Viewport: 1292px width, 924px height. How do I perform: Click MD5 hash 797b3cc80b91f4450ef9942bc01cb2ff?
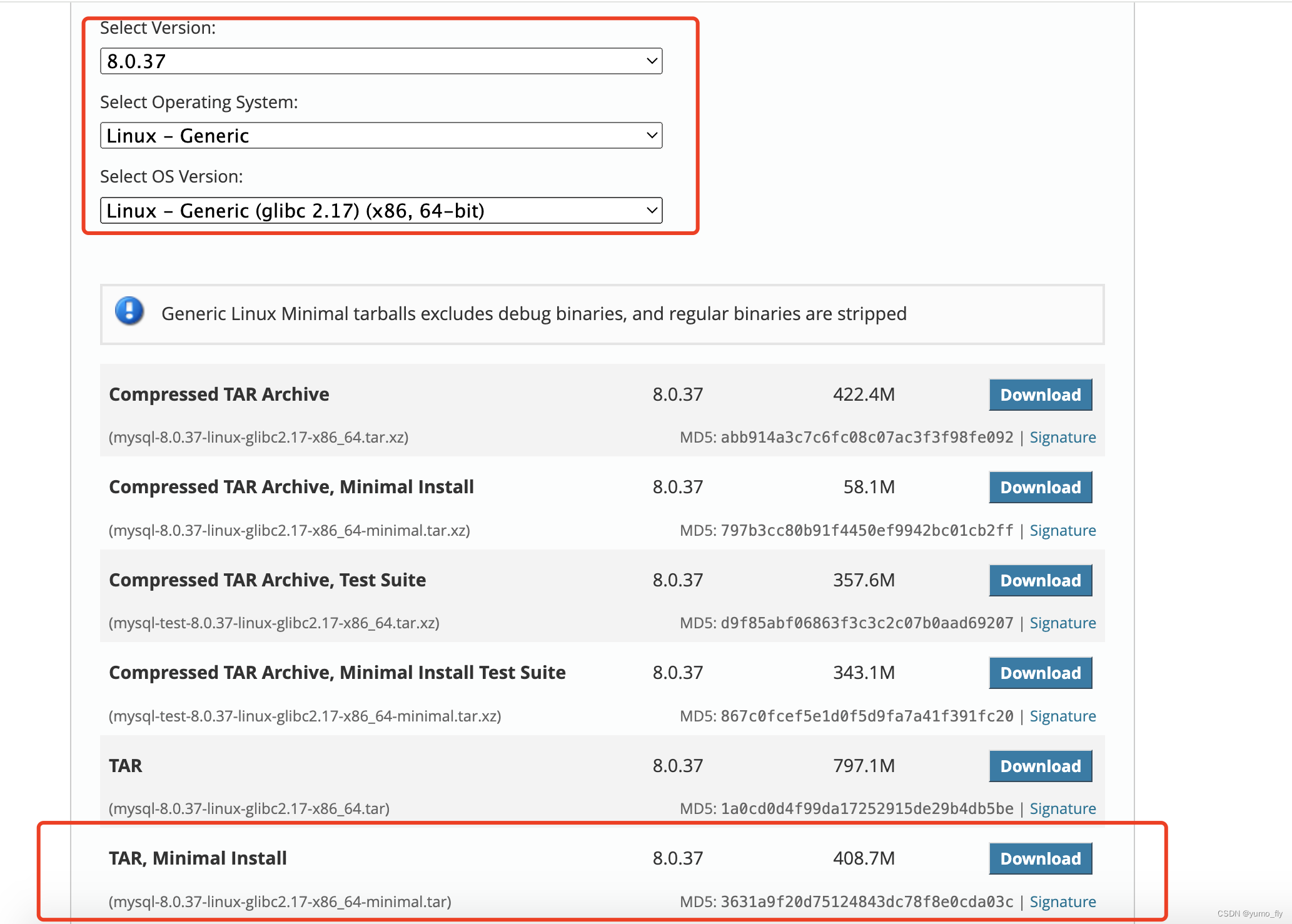867,530
